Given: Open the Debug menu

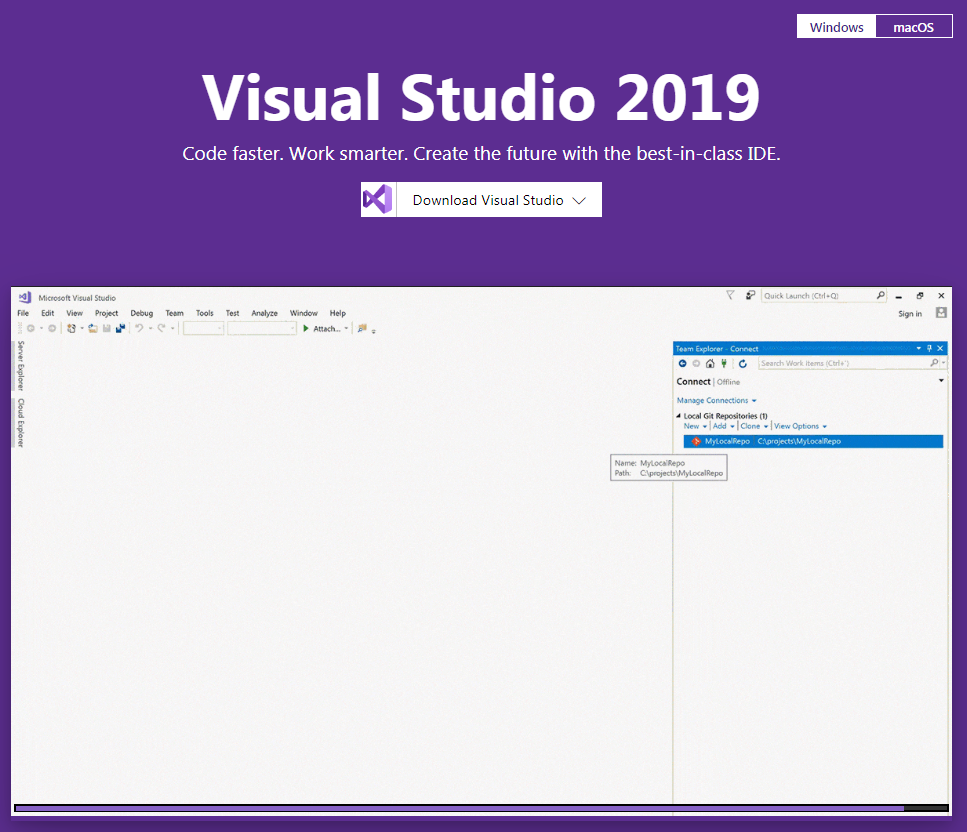Looking at the screenshot, I should [141, 313].
